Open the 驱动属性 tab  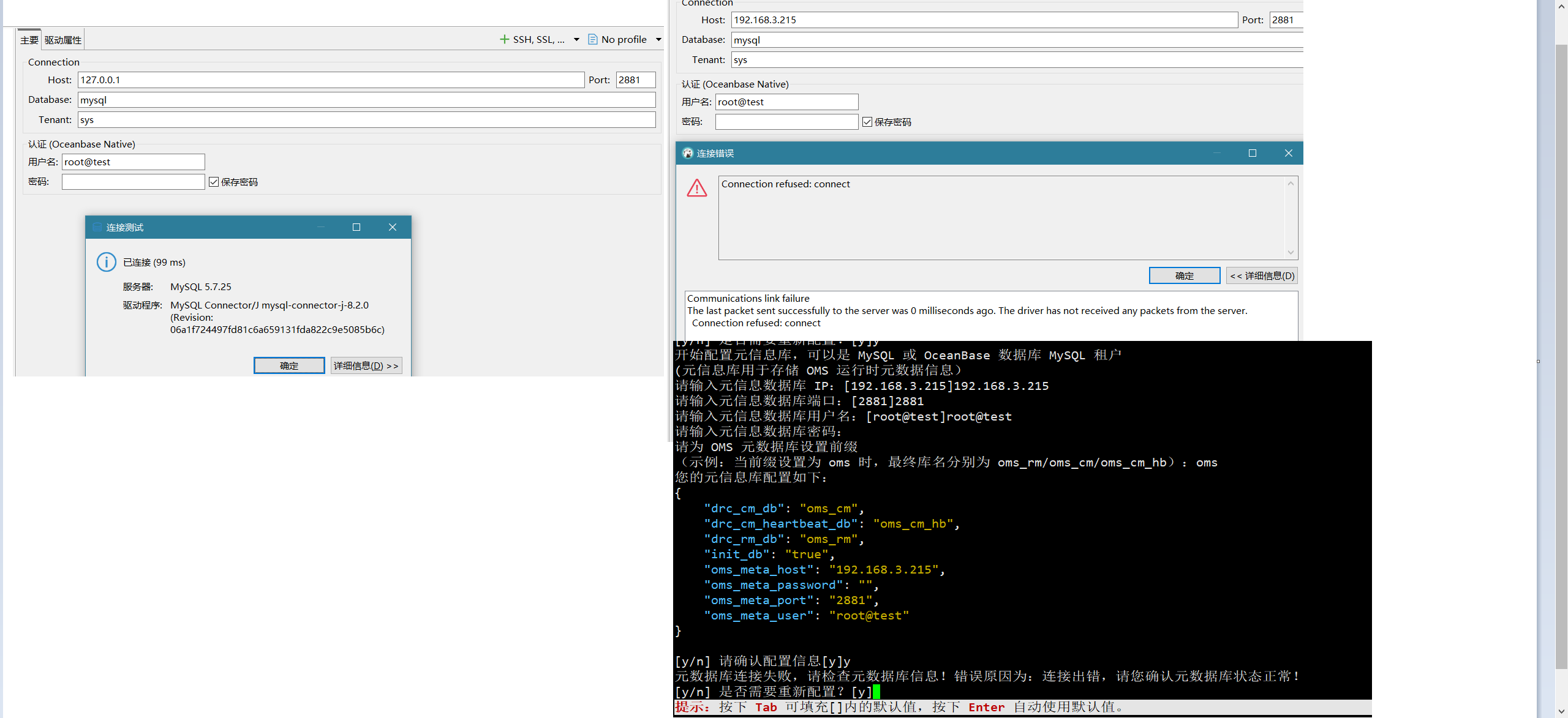63,40
